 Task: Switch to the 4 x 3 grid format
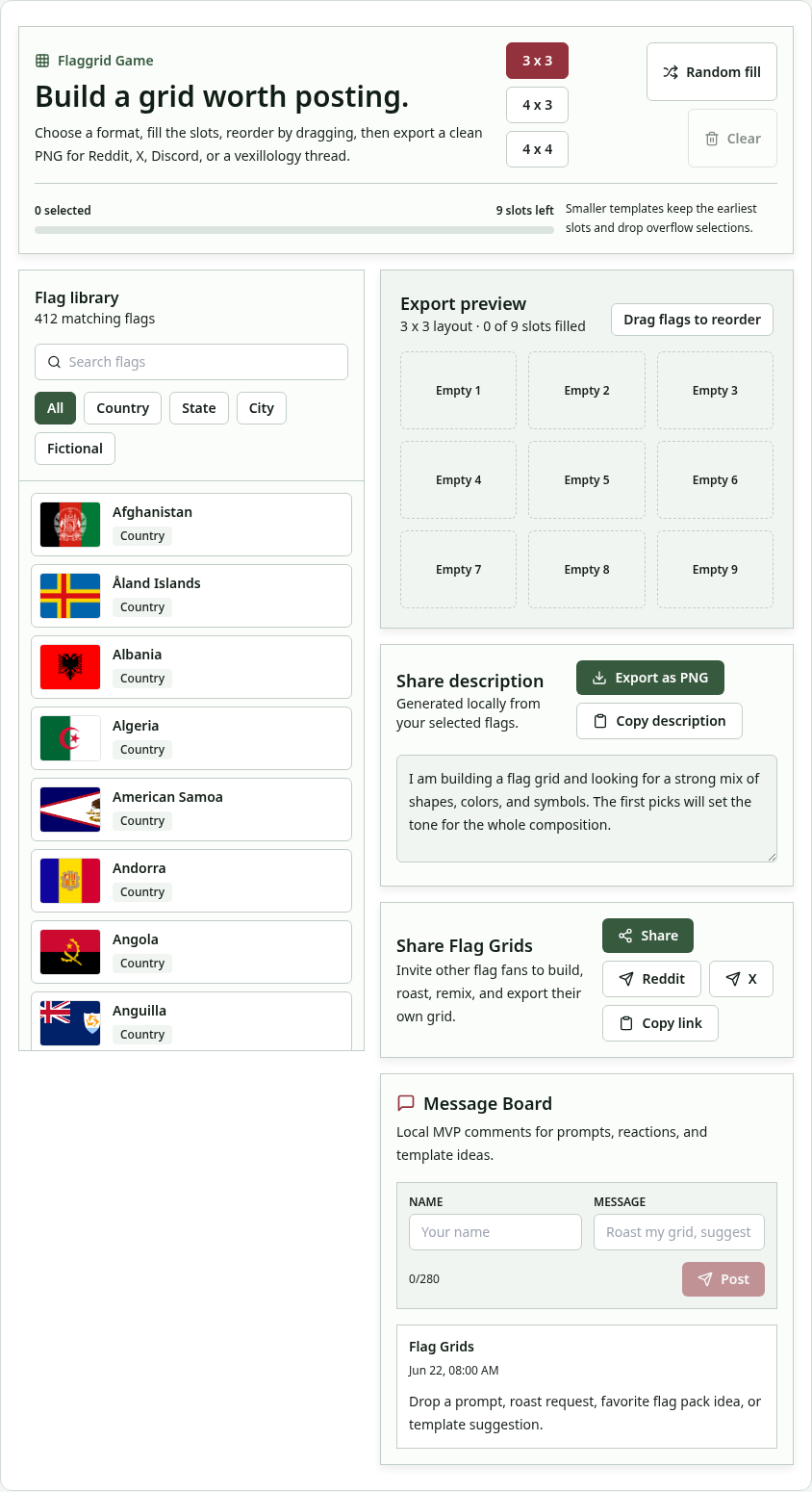point(537,105)
